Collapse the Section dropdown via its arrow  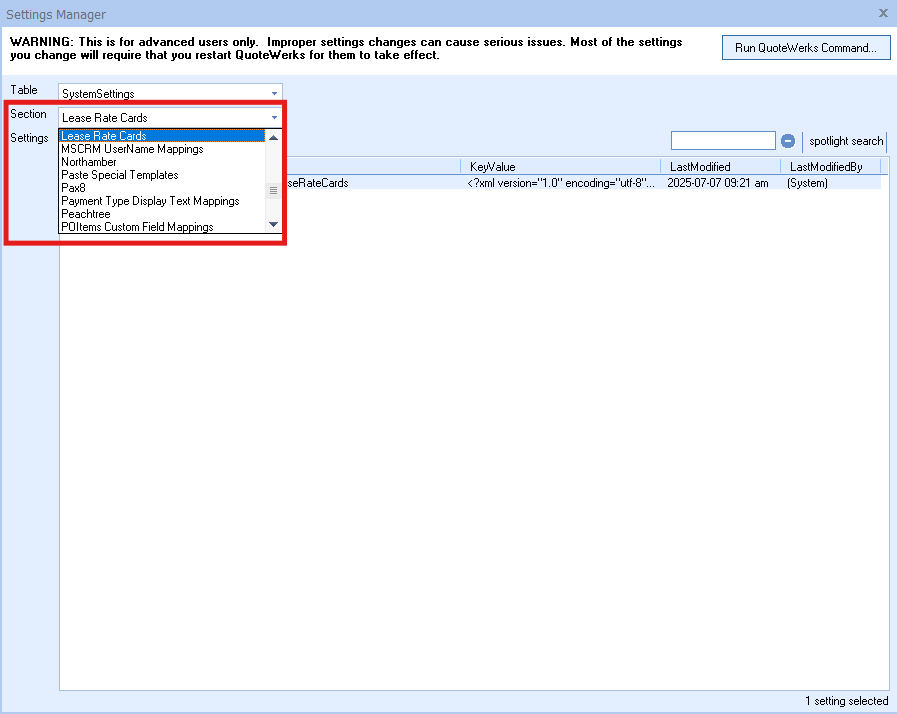[x=274, y=118]
